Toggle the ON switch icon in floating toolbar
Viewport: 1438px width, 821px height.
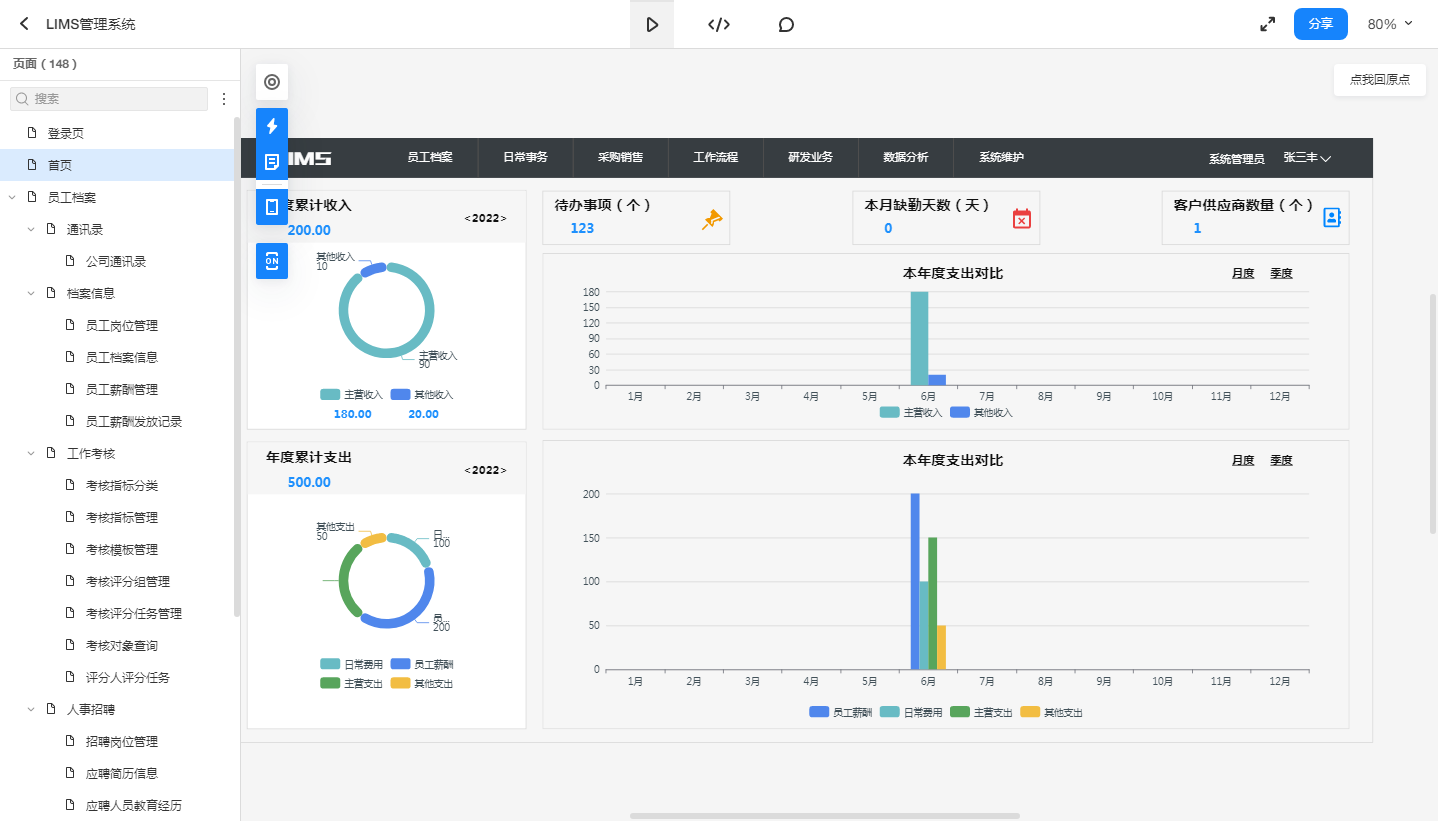click(x=271, y=261)
